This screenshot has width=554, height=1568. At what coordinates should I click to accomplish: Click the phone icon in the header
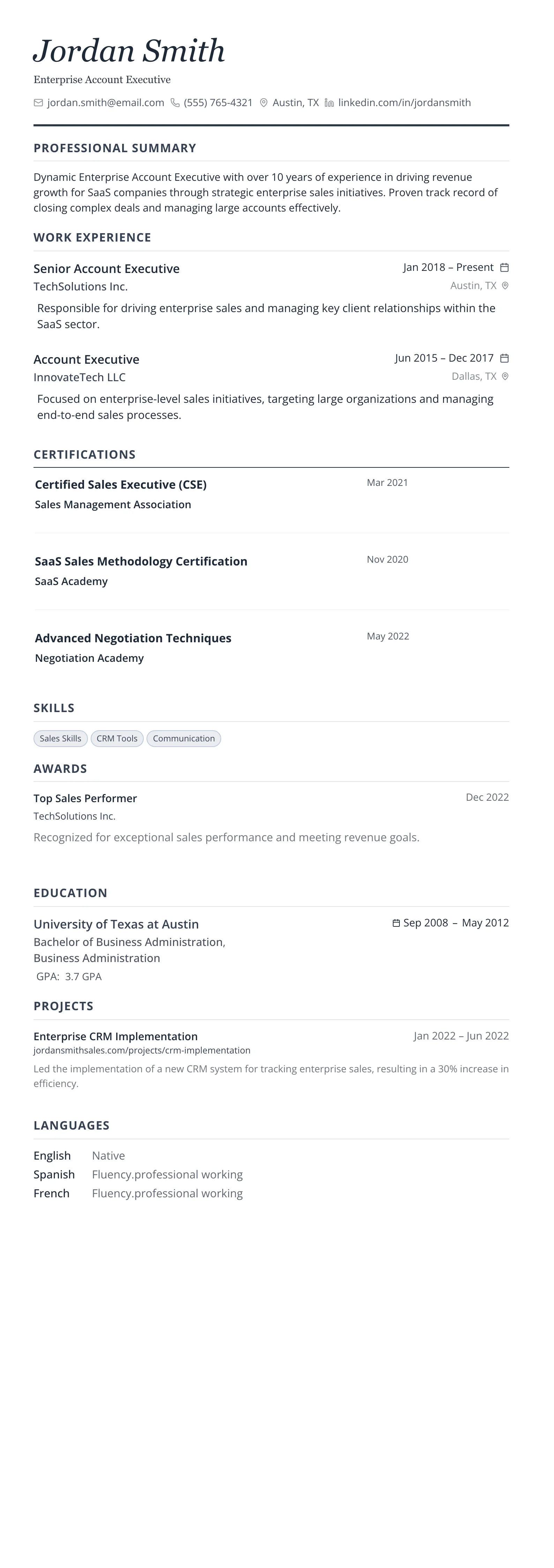(x=175, y=103)
